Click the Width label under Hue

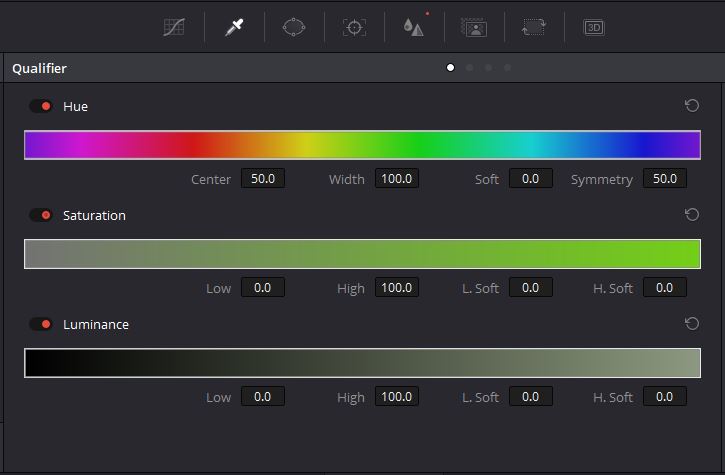pyautogui.click(x=347, y=179)
